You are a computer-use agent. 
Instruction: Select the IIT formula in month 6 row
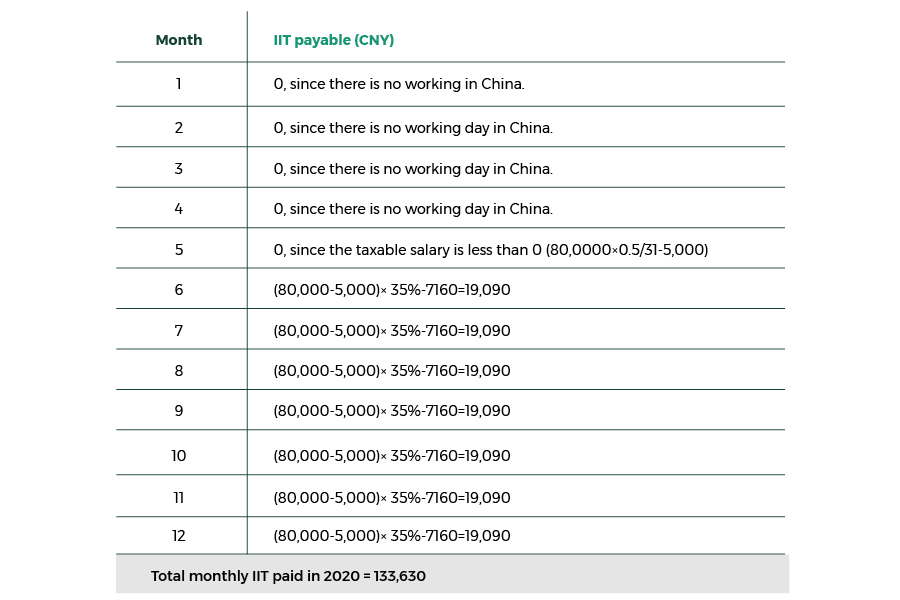pyautogui.click(x=391, y=290)
